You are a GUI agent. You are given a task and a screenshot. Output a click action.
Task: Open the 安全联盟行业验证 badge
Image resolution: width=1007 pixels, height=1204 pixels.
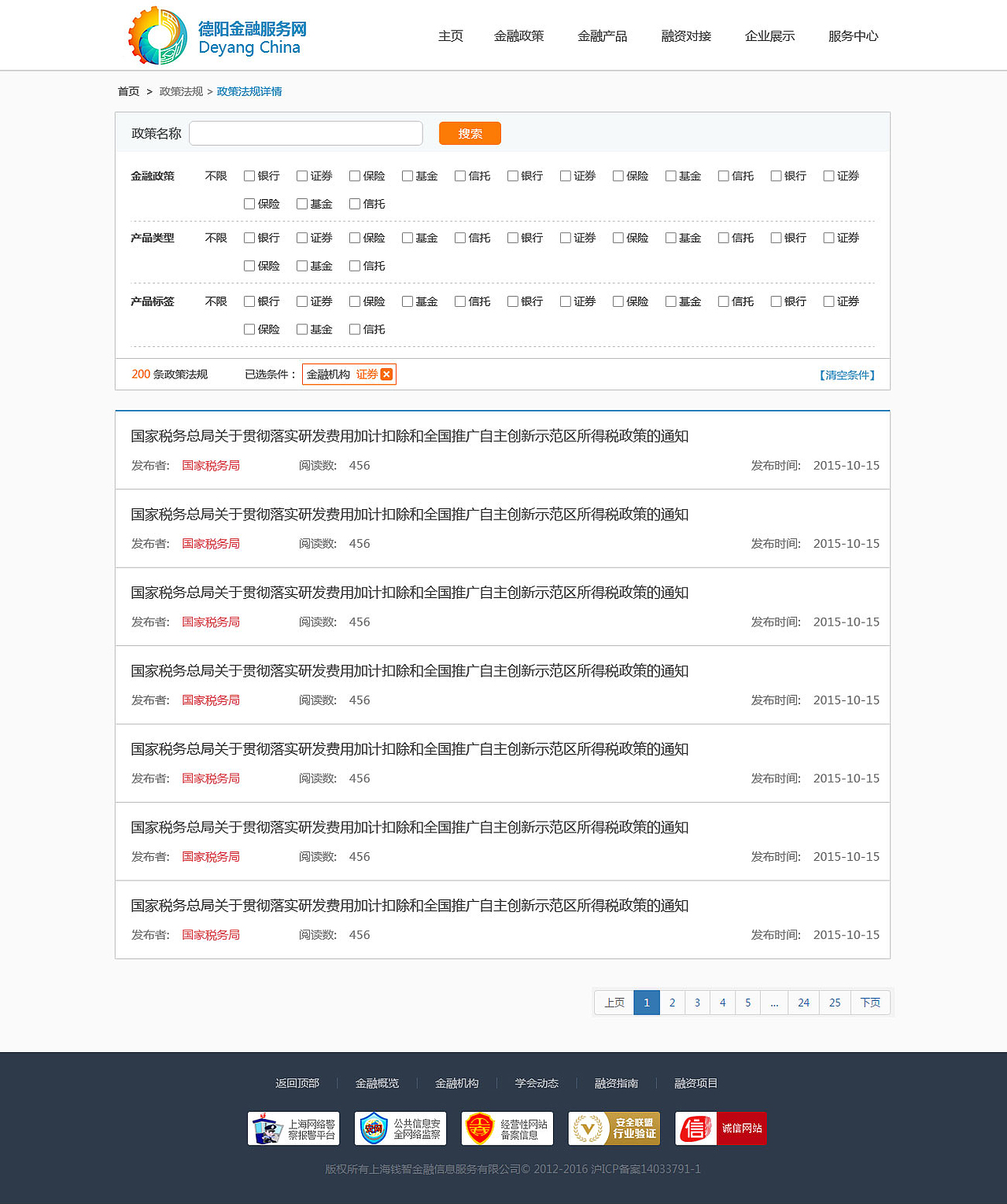click(x=614, y=1128)
